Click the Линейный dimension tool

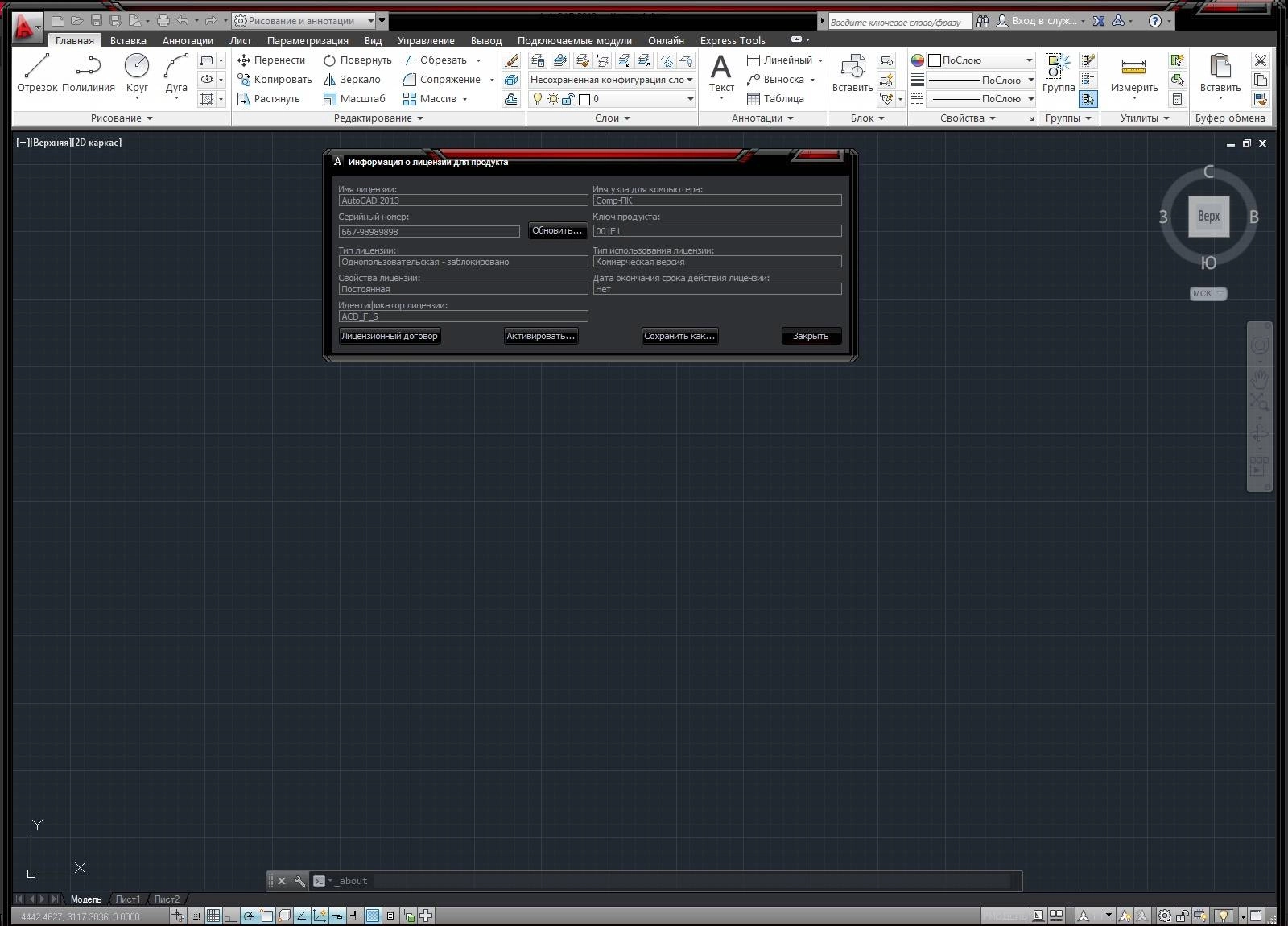(779, 60)
